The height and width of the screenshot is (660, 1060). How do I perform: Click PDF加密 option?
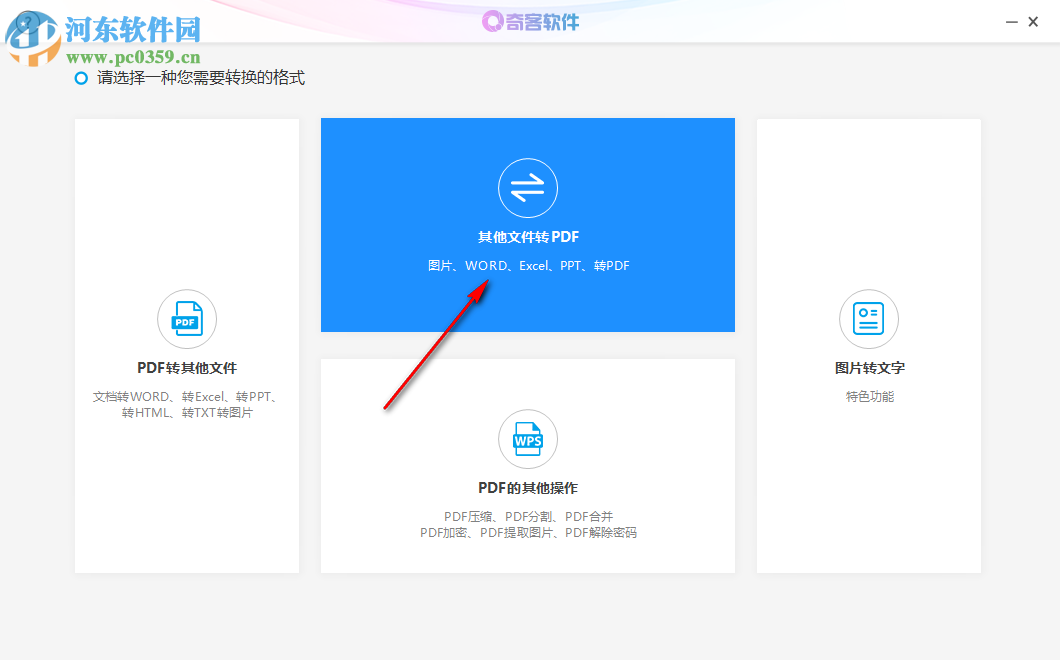click(x=447, y=532)
